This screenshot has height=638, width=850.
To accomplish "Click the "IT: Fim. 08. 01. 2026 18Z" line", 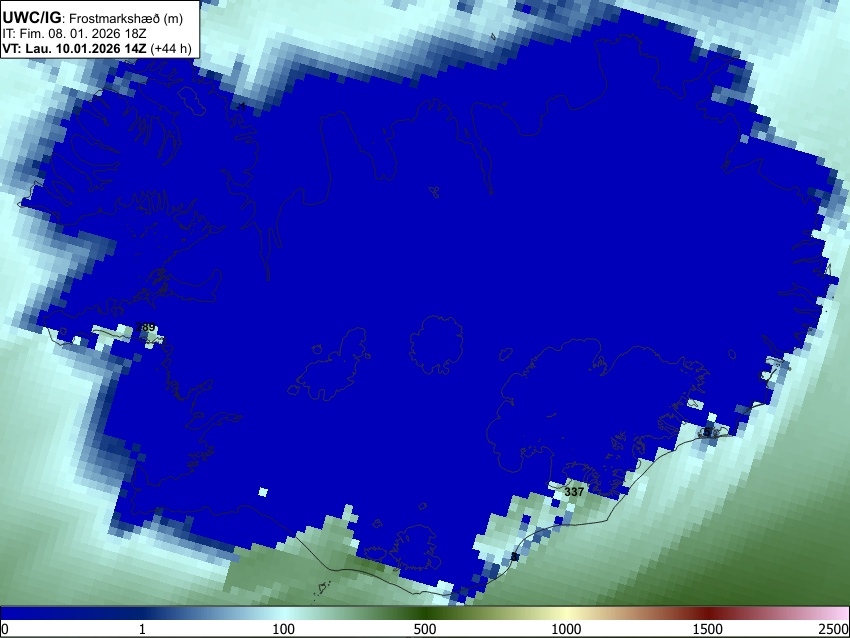I will pyautogui.click(x=74, y=34).
